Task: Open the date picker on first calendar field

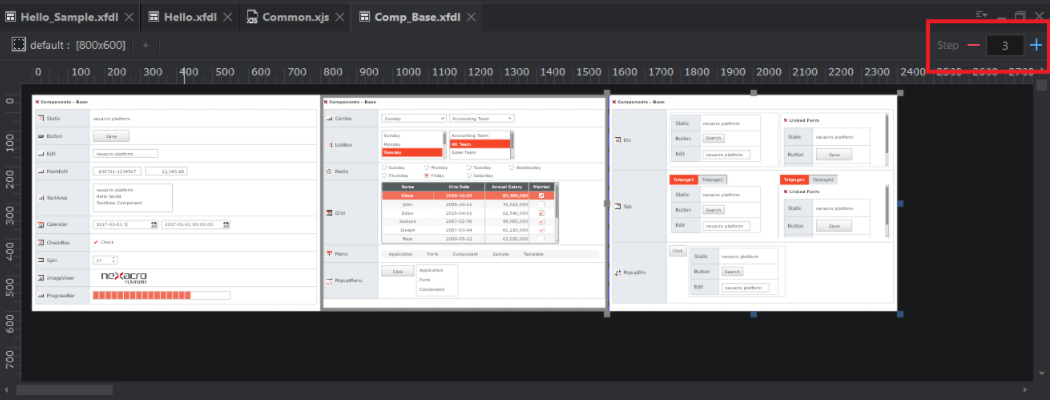Action: click(154, 225)
